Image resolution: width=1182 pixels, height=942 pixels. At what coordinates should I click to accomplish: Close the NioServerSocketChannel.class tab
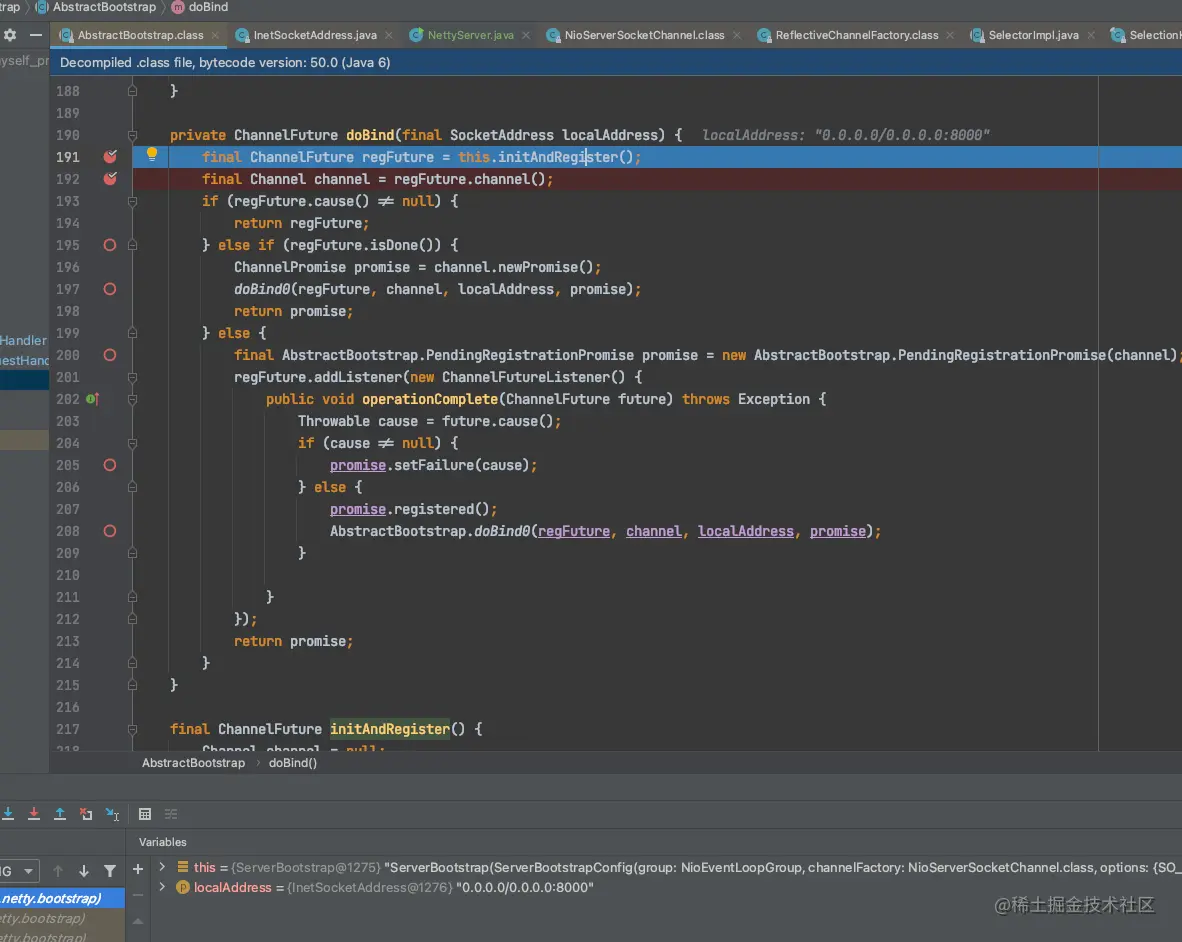[736, 35]
